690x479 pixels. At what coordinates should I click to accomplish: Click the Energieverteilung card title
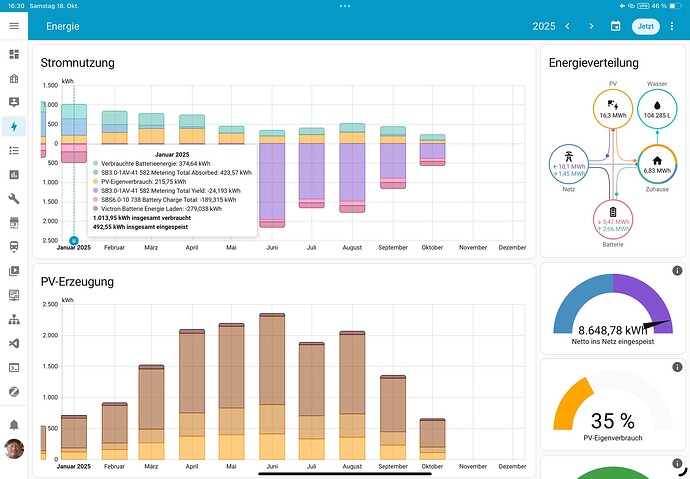(594, 63)
